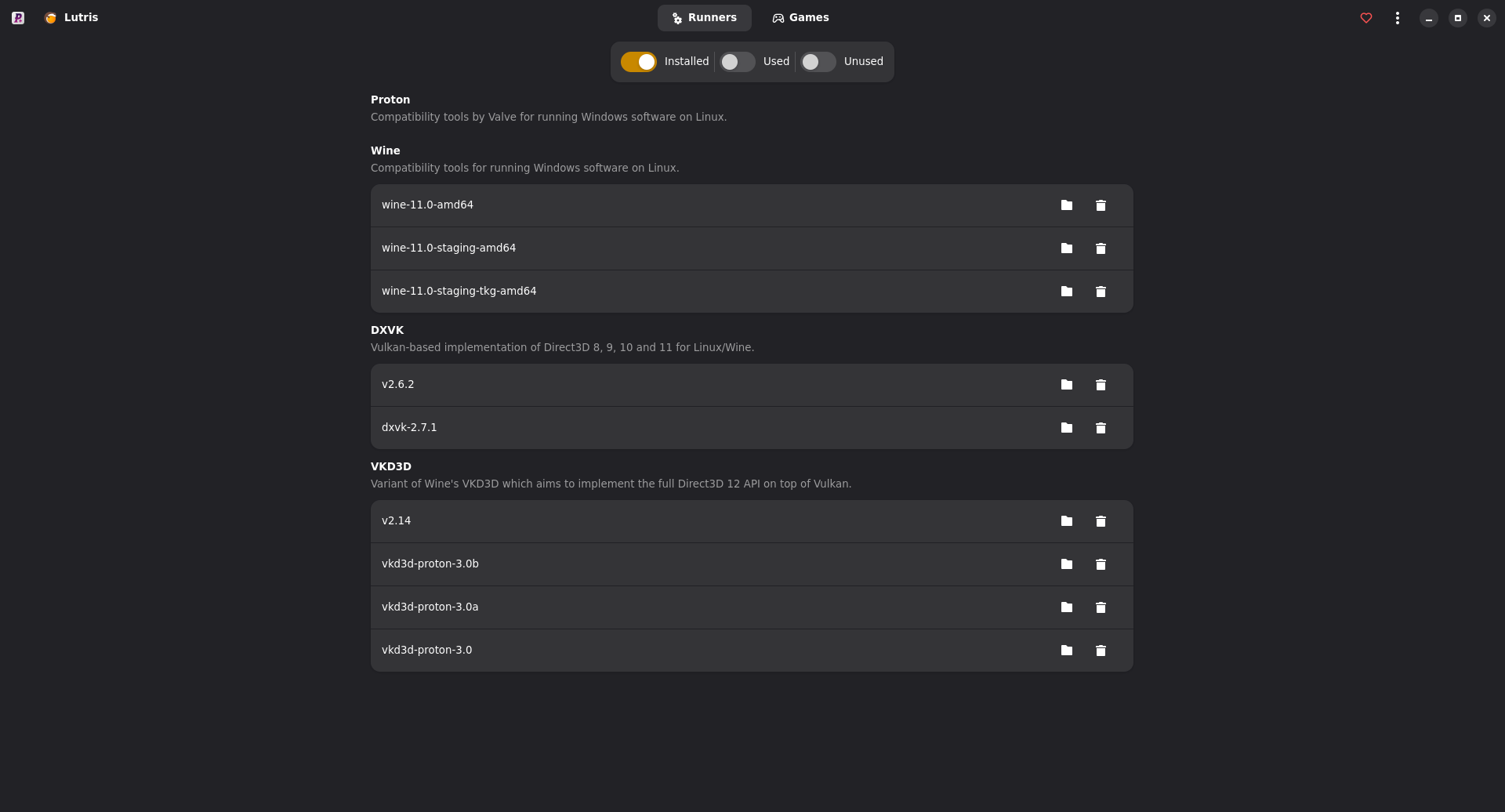Click the heart donate icon
Screen dimensions: 1505x812
(x=1366, y=18)
